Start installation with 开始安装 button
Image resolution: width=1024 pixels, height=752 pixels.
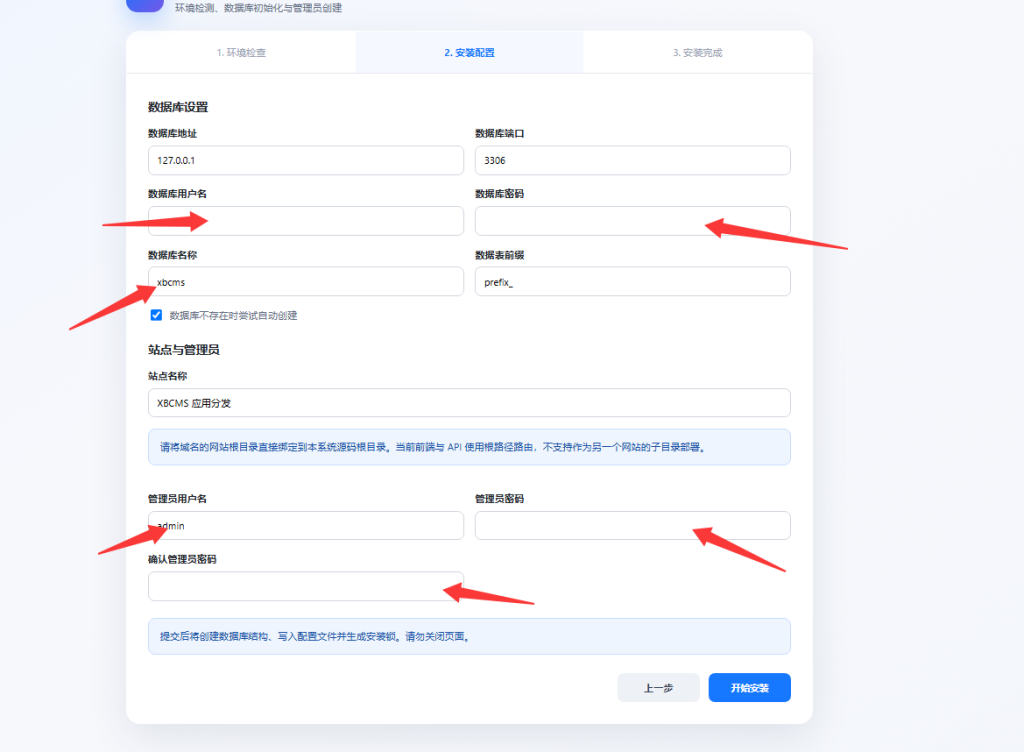750,688
